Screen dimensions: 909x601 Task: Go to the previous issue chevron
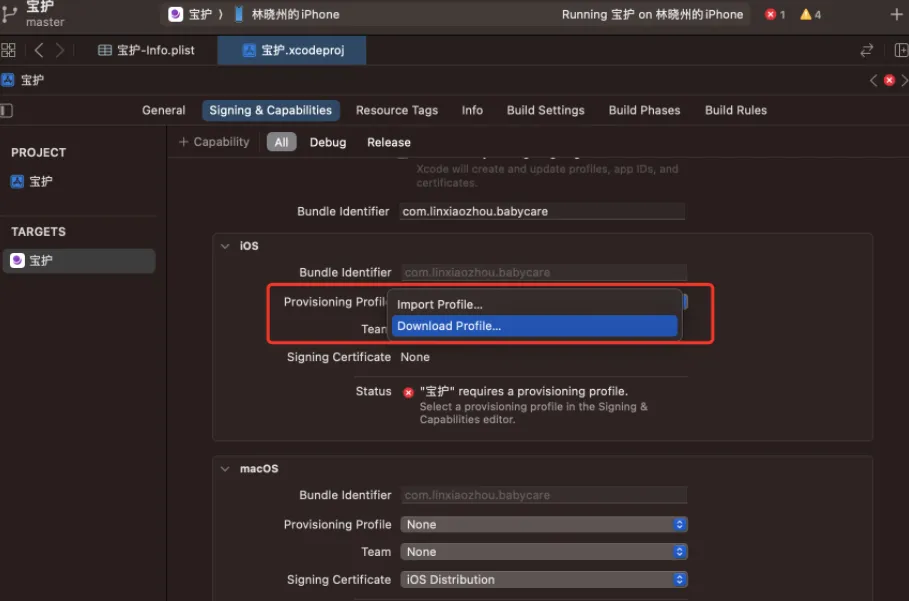tap(873, 81)
